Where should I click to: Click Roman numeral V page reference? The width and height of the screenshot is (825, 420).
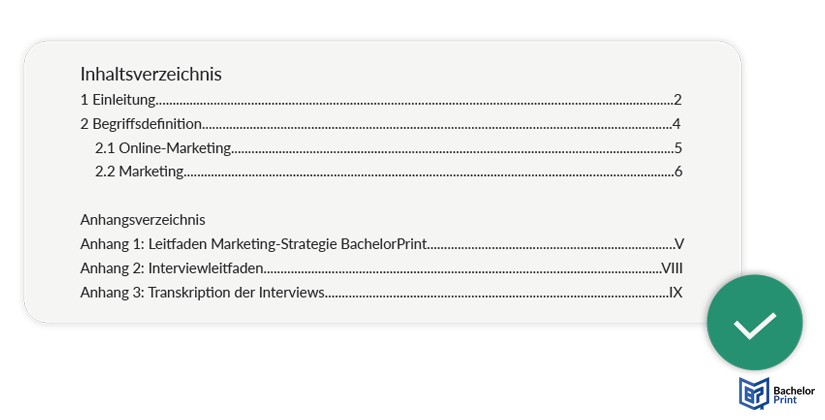679,244
